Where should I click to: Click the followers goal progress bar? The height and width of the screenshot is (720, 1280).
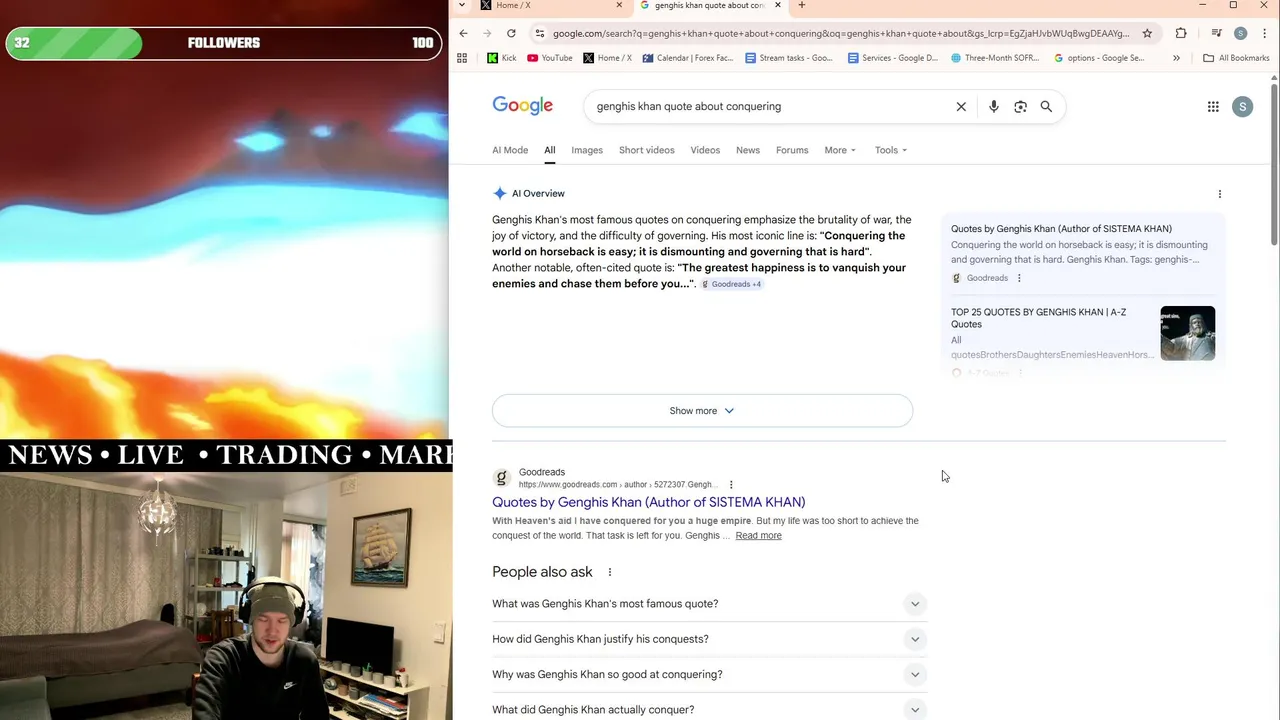tap(224, 43)
